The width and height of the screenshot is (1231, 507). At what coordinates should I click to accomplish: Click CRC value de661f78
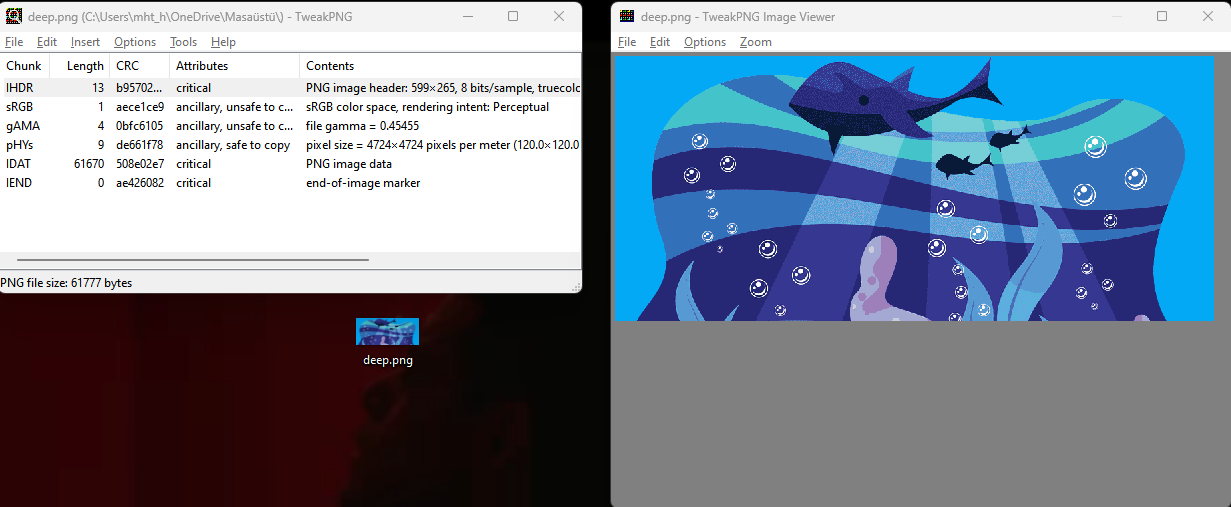(x=140, y=145)
